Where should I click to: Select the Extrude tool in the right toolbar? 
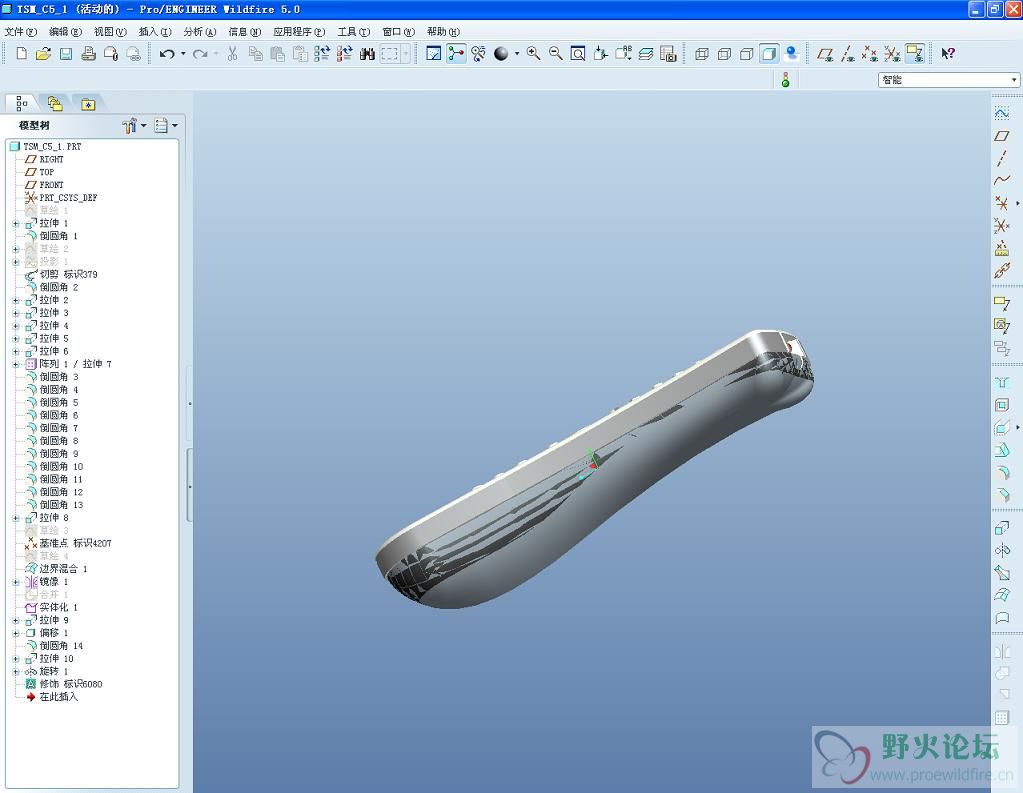point(1002,527)
